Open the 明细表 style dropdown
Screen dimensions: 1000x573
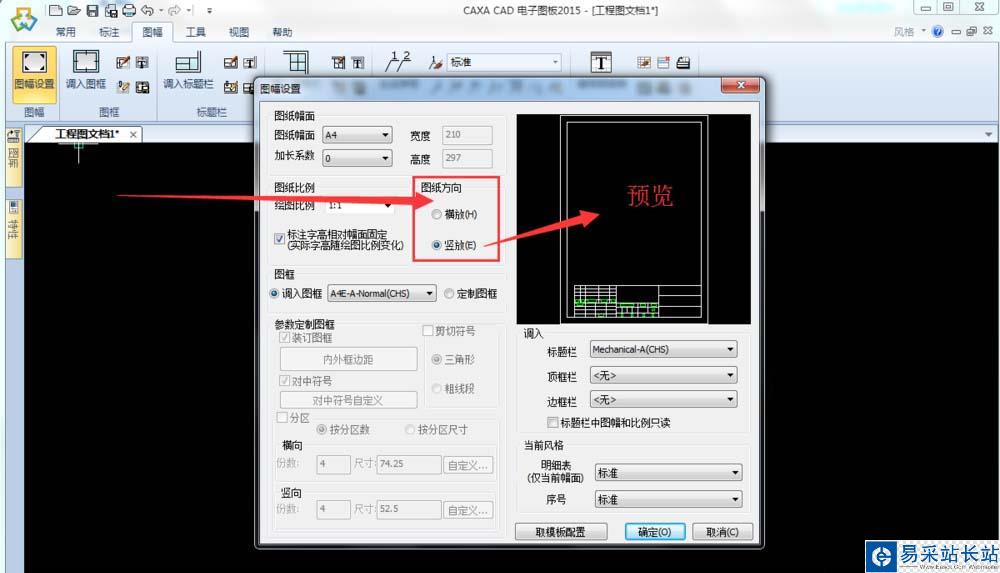coord(668,473)
